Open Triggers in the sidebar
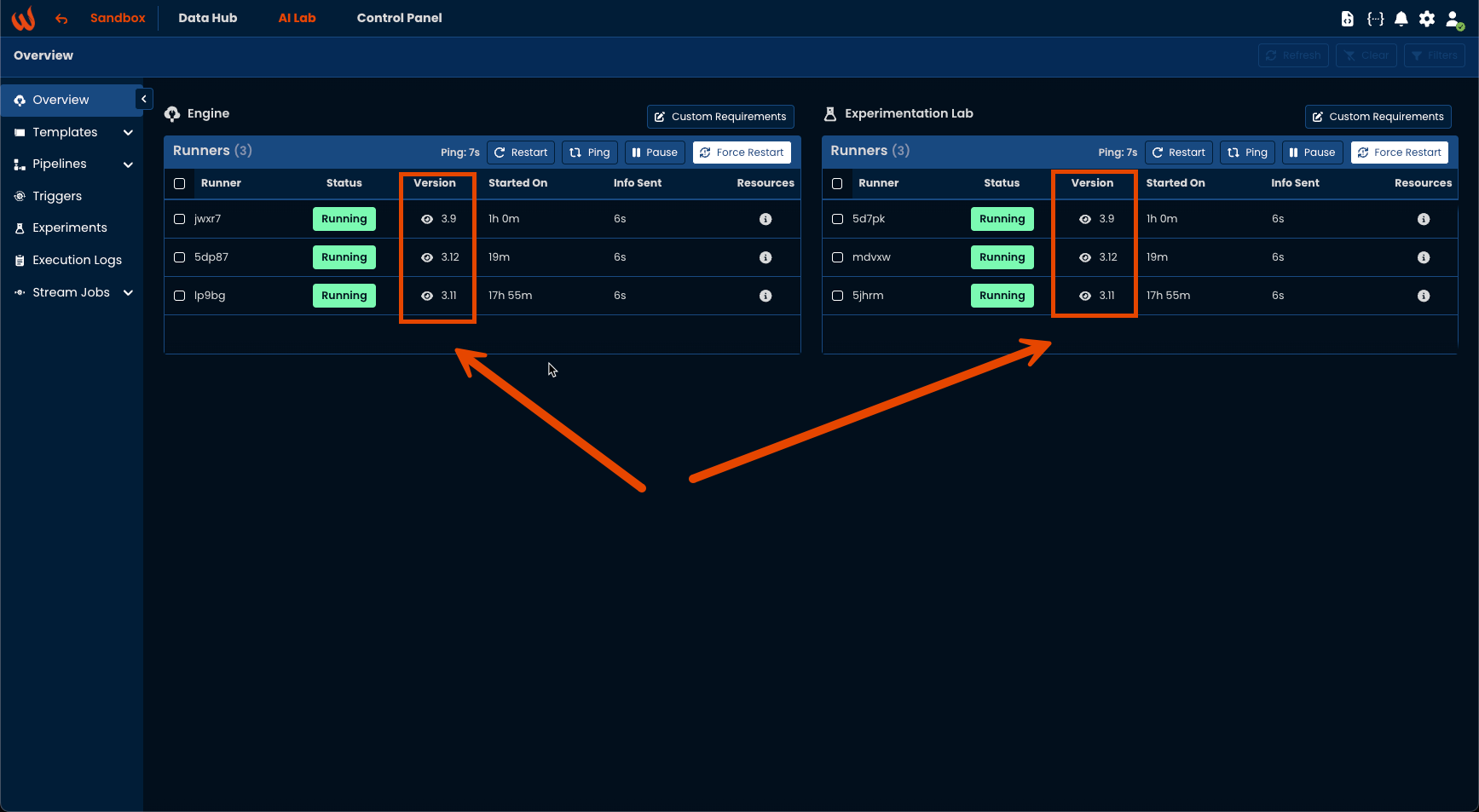 [x=57, y=196]
